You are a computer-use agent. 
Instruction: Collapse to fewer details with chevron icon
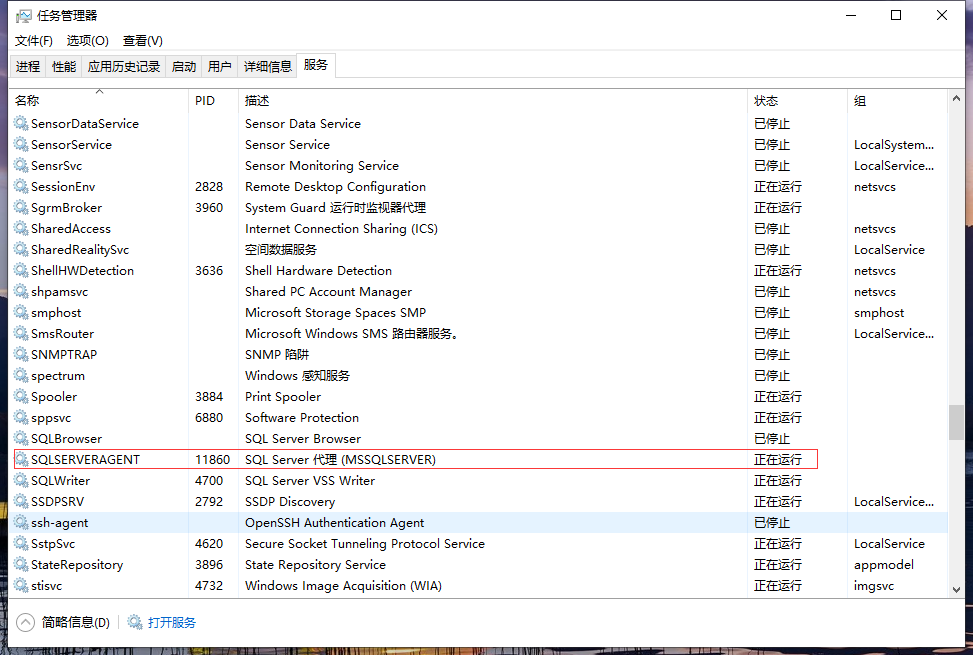(25, 622)
